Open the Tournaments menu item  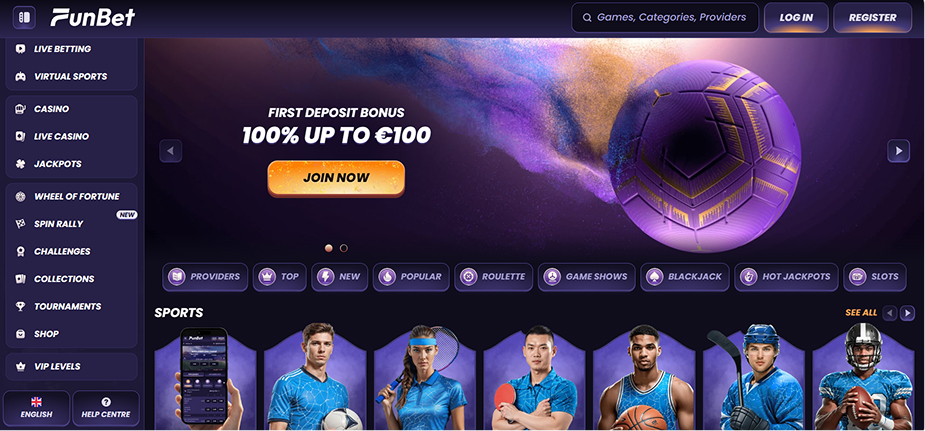(71, 307)
